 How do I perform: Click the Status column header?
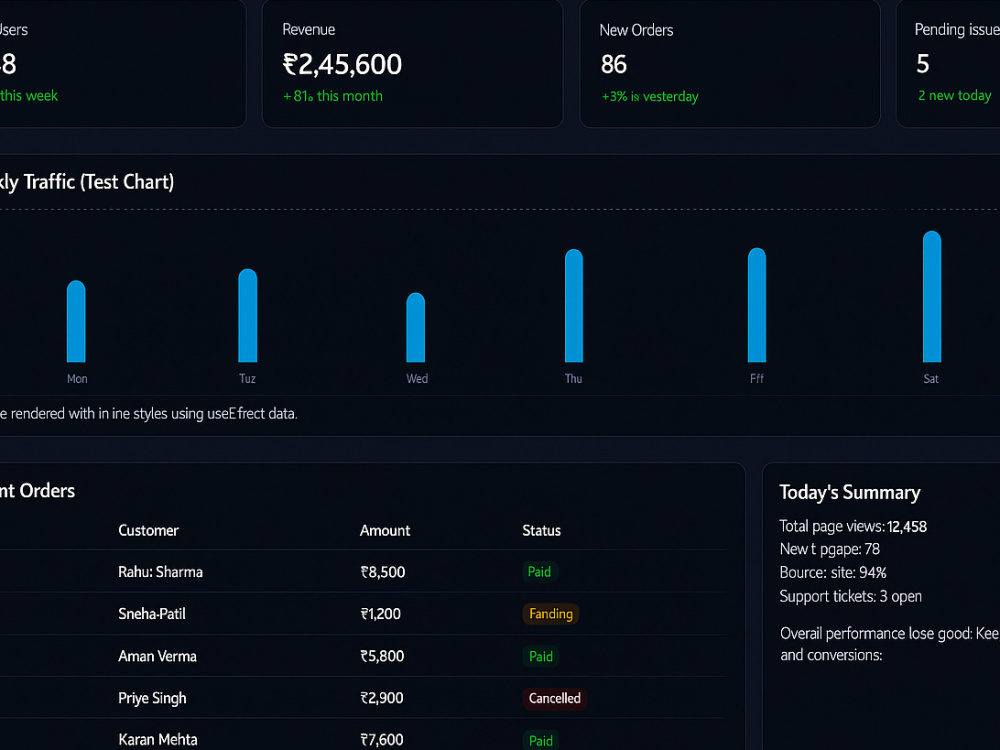pyautogui.click(x=541, y=531)
